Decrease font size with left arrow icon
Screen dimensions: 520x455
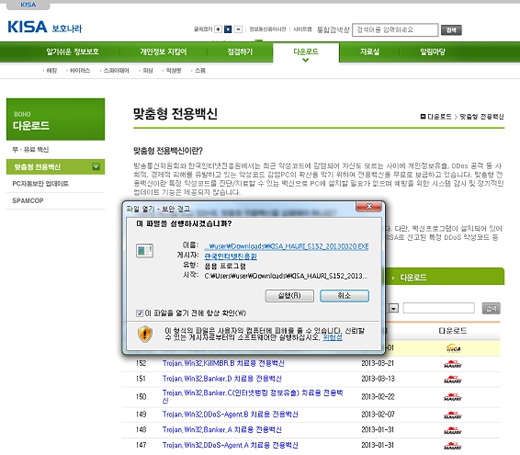[218, 29]
